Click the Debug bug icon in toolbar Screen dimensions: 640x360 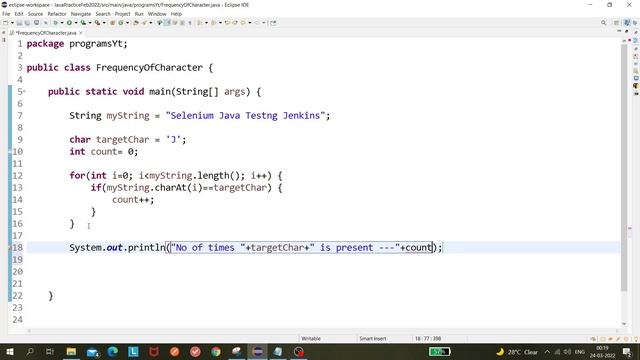(56, 23)
